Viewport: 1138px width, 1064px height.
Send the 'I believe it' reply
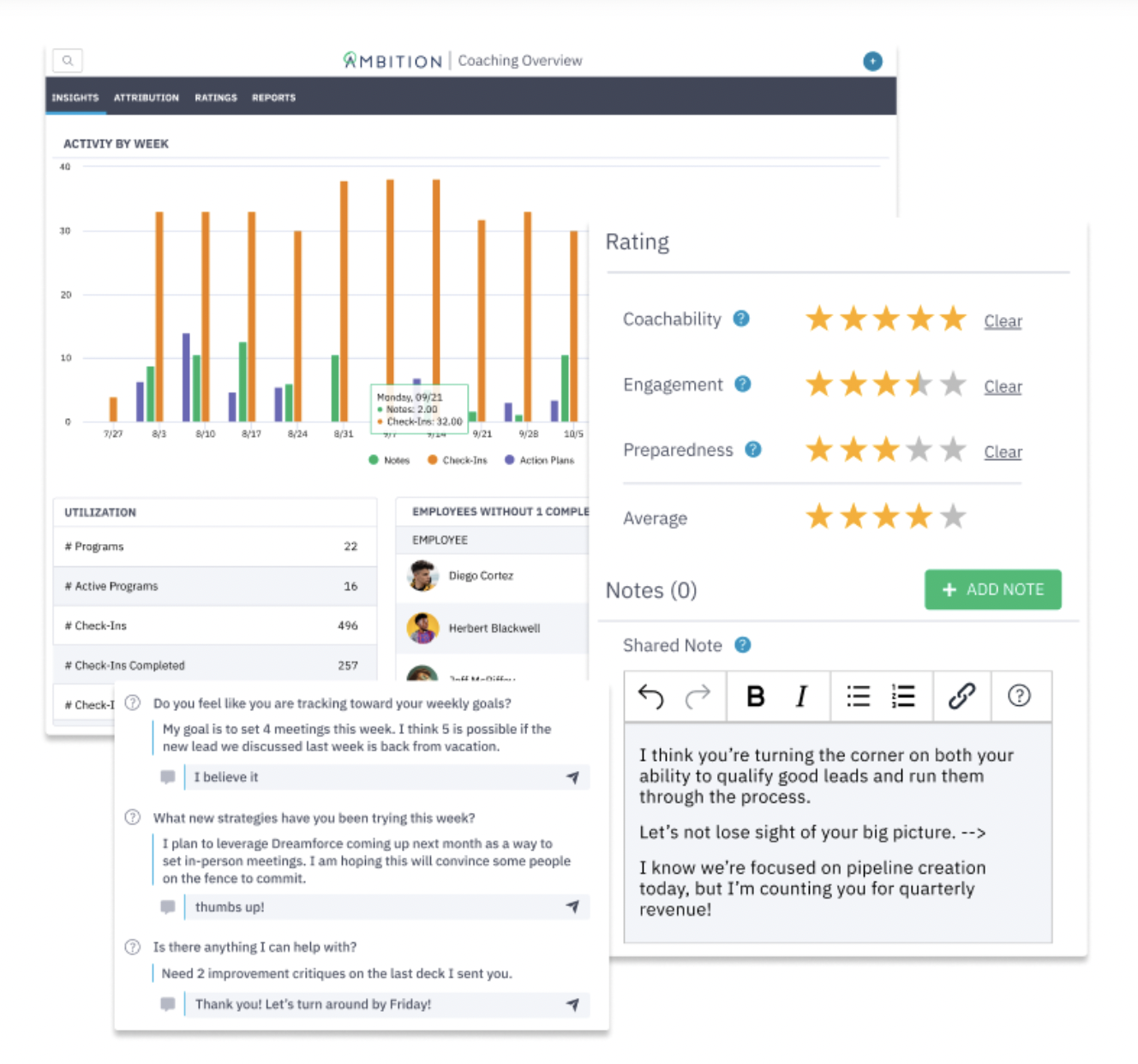[572, 777]
